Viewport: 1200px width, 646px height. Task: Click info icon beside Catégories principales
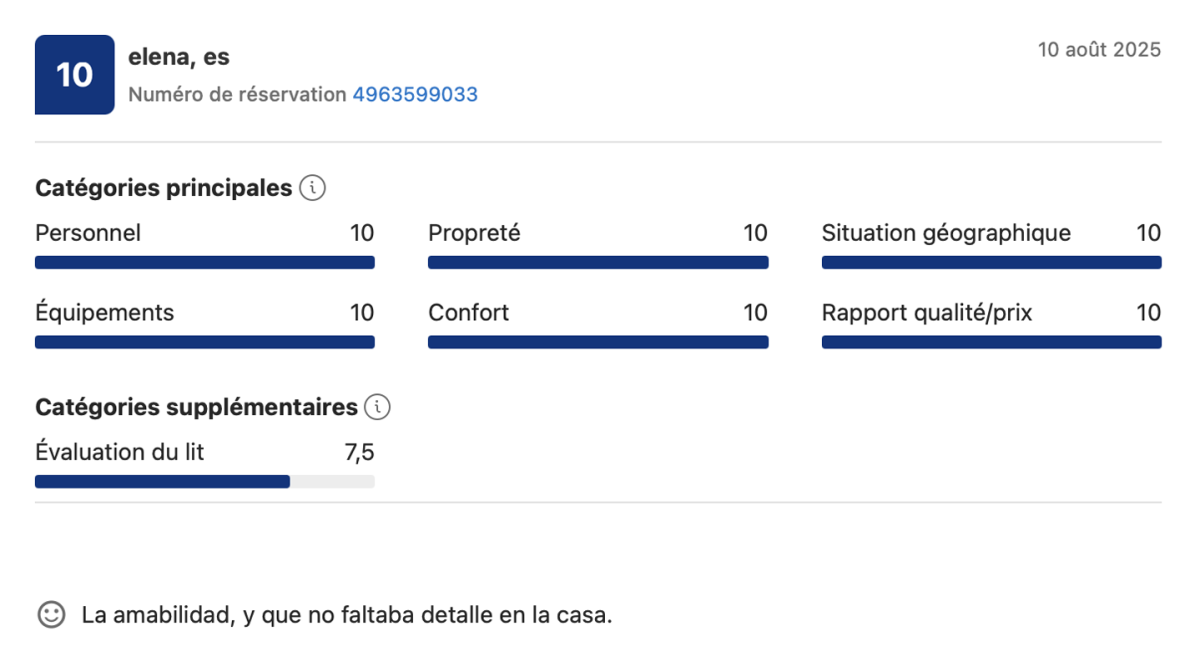tap(313, 188)
